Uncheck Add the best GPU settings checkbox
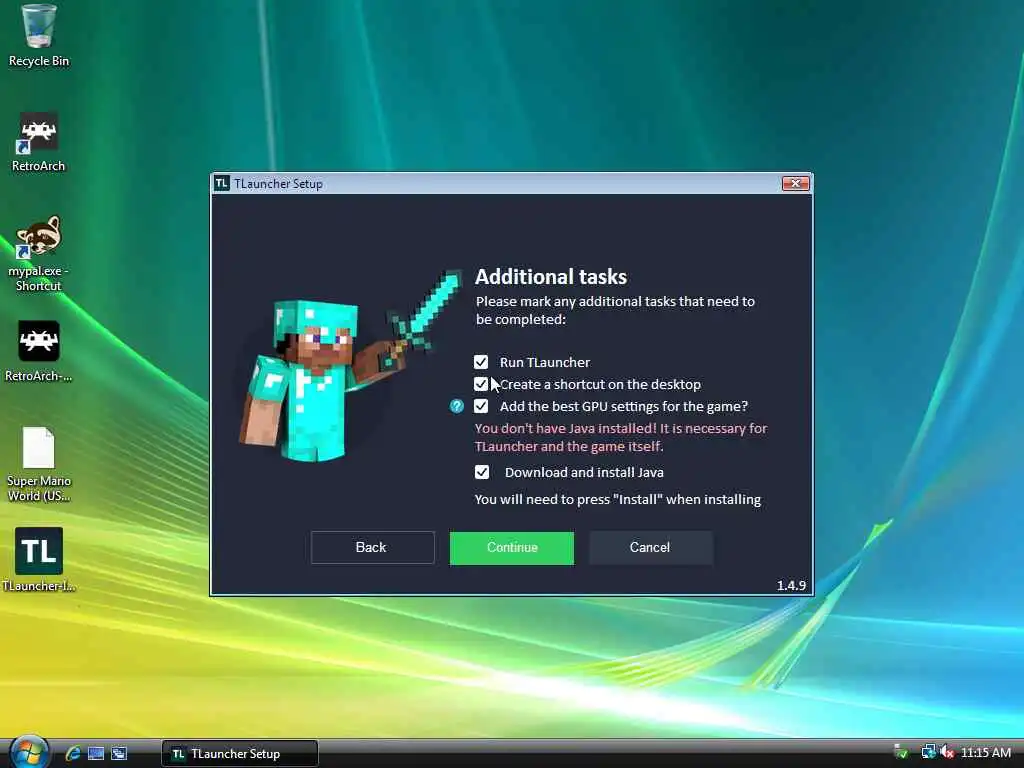The image size is (1024, 768). coord(481,406)
